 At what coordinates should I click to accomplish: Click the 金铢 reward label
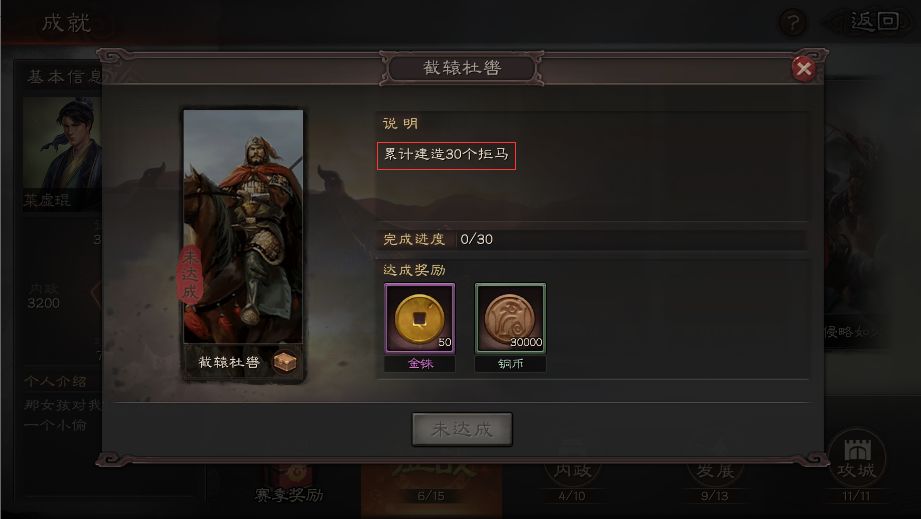pyautogui.click(x=419, y=363)
